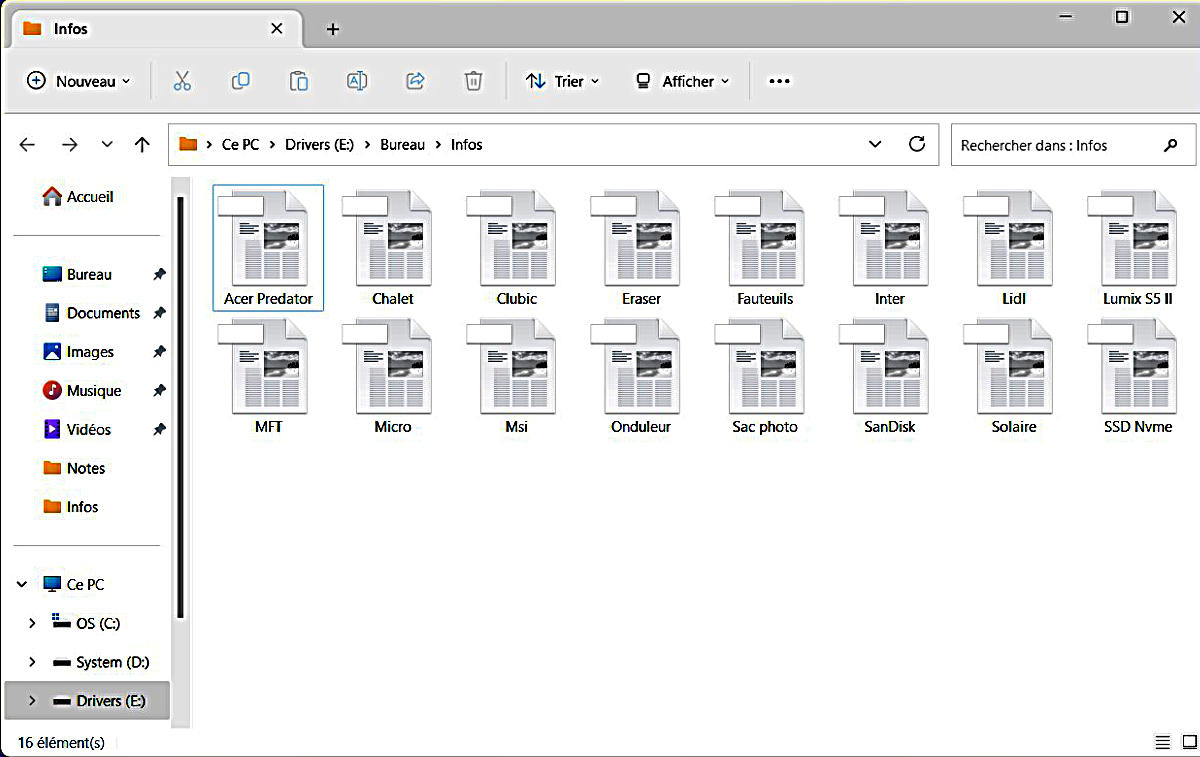The height and width of the screenshot is (757, 1200).
Task: Switch to details list view
Action: coord(1162,742)
